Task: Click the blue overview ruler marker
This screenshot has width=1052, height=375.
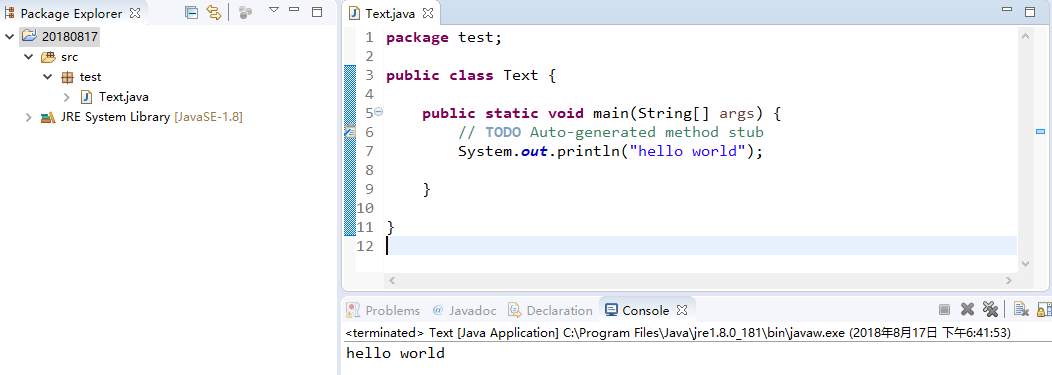Action: coord(1041,132)
